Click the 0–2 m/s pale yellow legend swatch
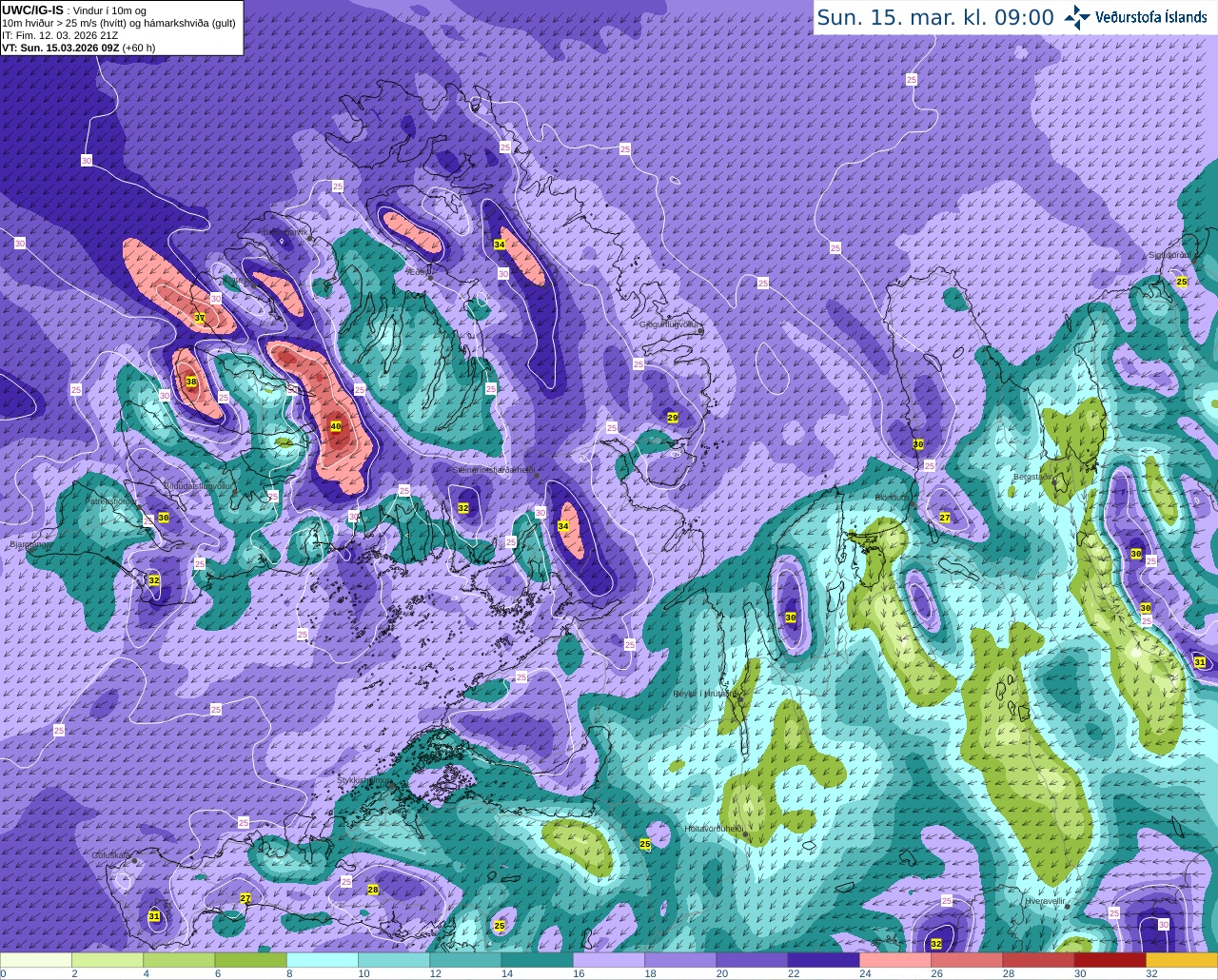This screenshot has width=1218, height=980. point(36,959)
